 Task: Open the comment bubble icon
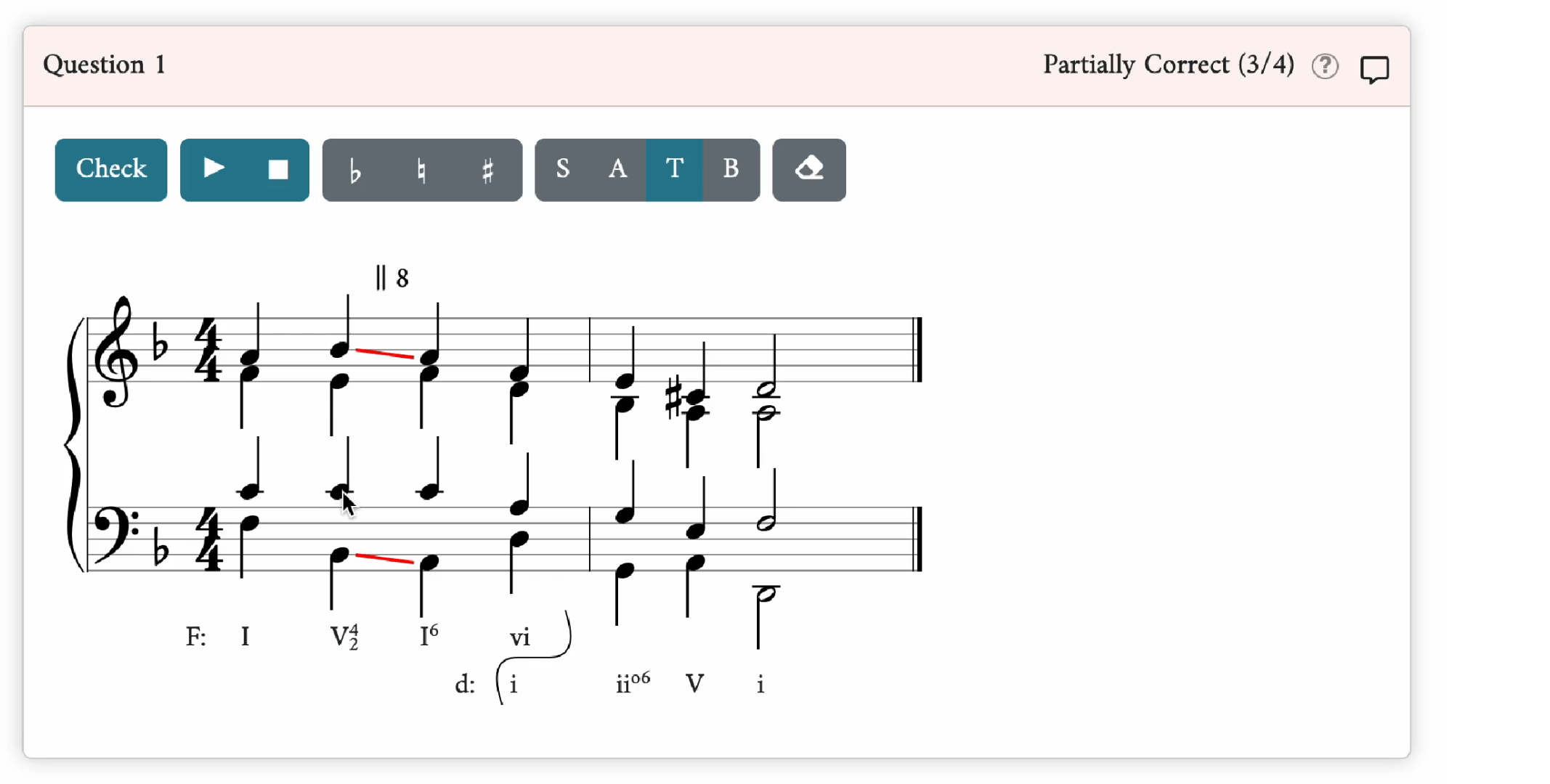tap(1374, 70)
